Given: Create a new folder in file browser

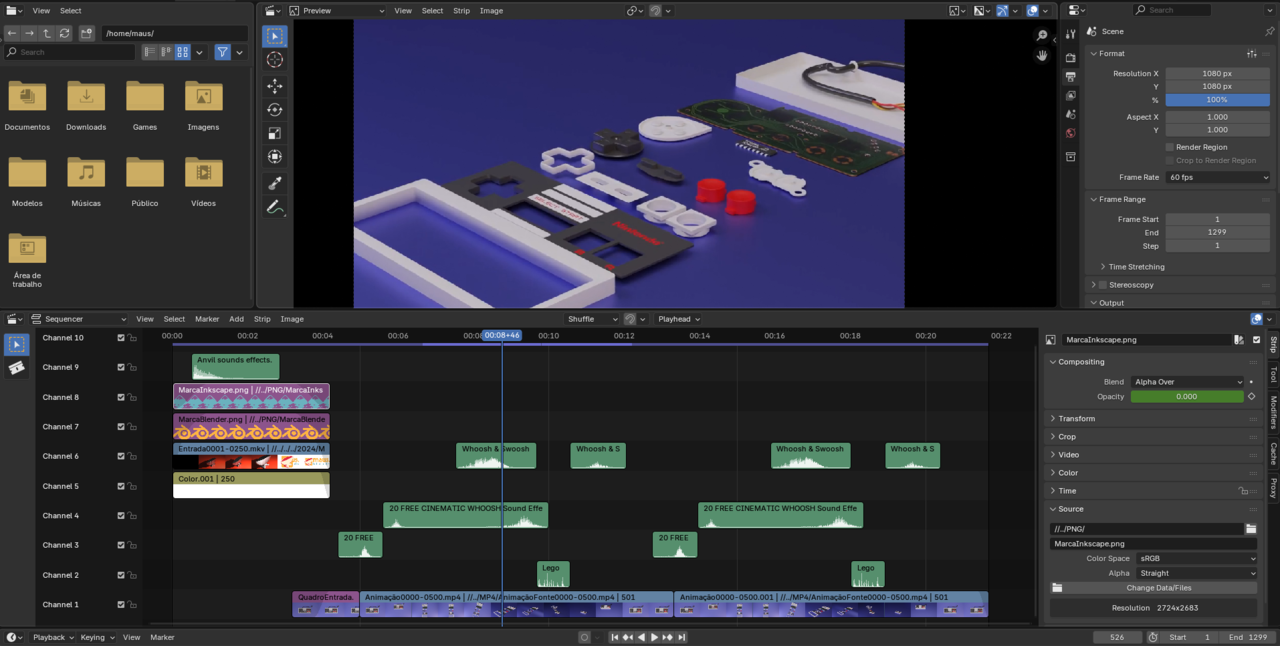Looking at the screenshot, I should click(87, 33).
